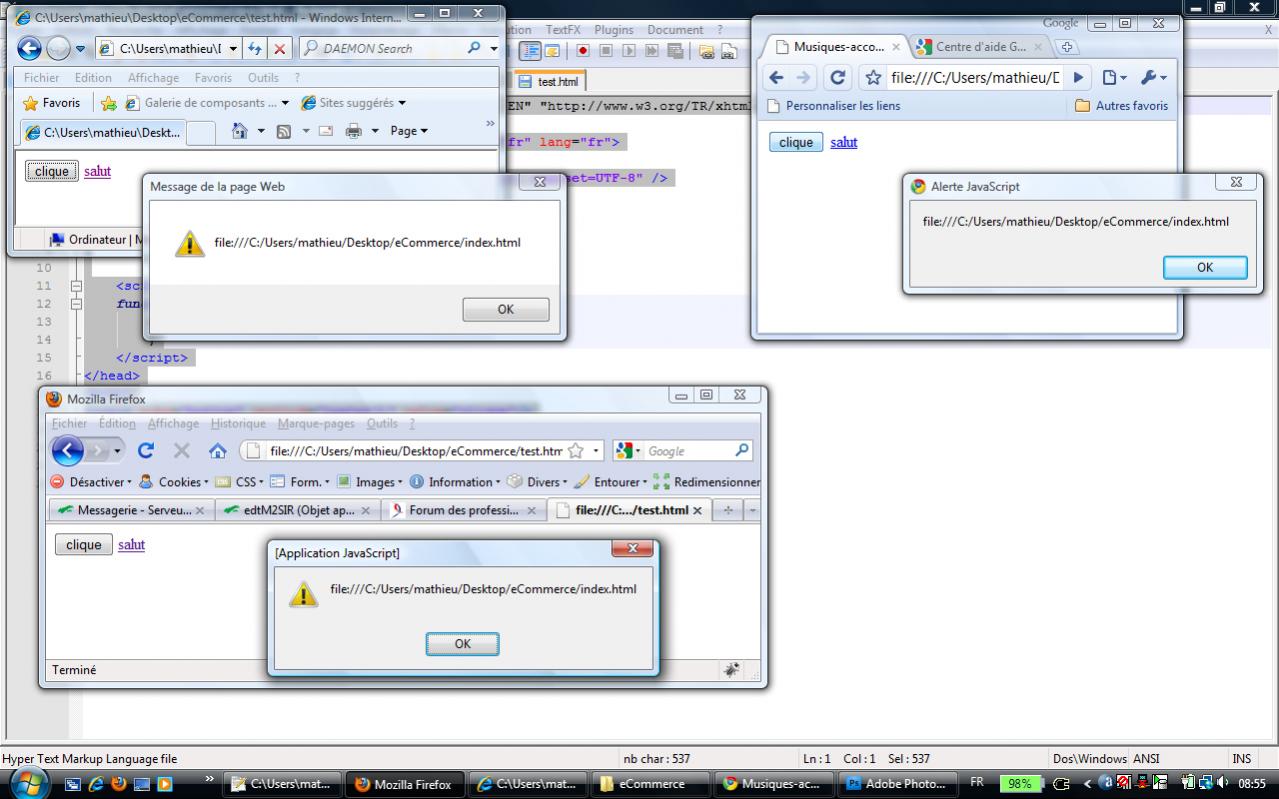
Task: Refresh the page in Internet Explorer
Action: click(x=255, y=48)
